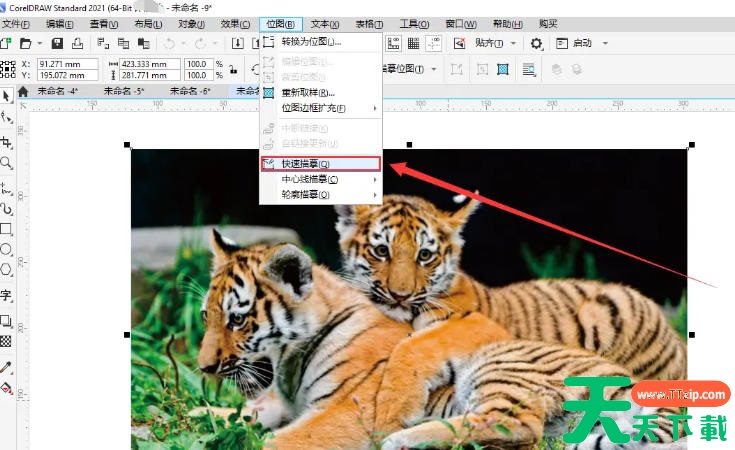Open the 文件 File menu

(15, 24)
